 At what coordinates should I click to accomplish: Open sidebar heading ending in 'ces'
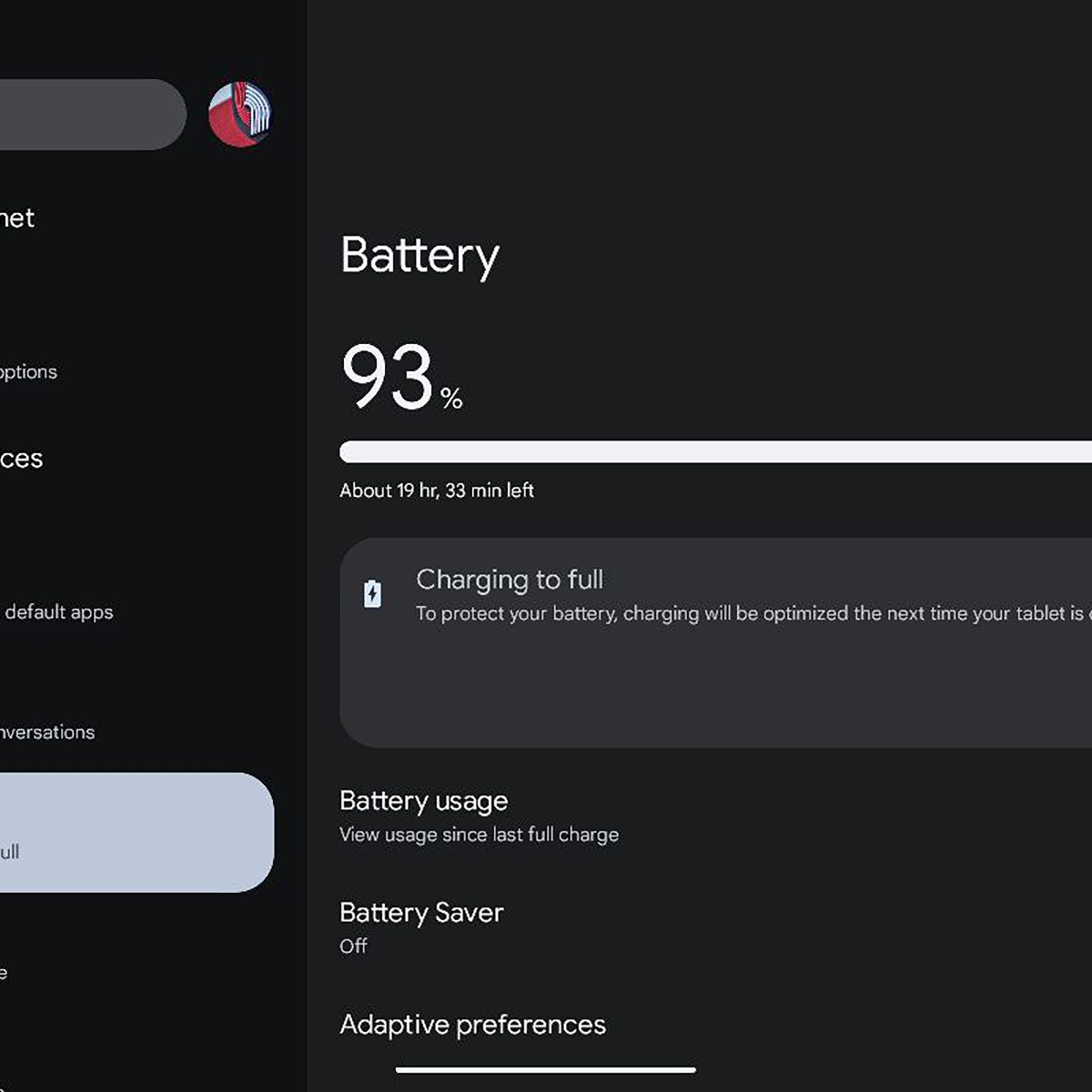21,459
